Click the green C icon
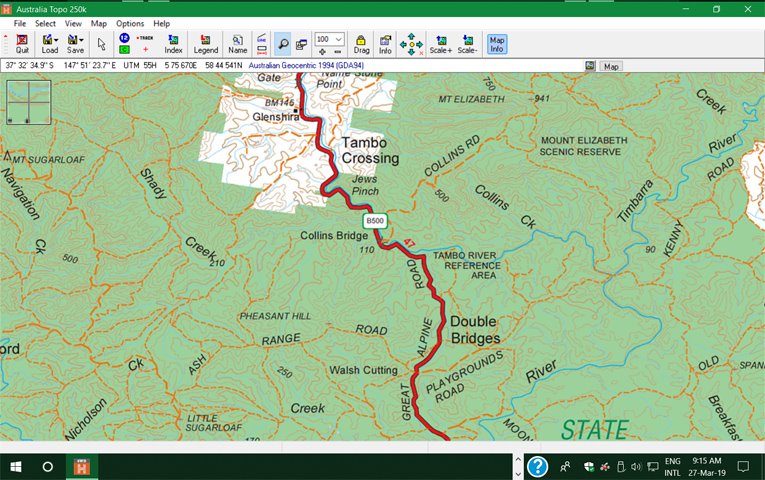The height and width of the screenshot is (480, 765). click(x=124, y=49)
